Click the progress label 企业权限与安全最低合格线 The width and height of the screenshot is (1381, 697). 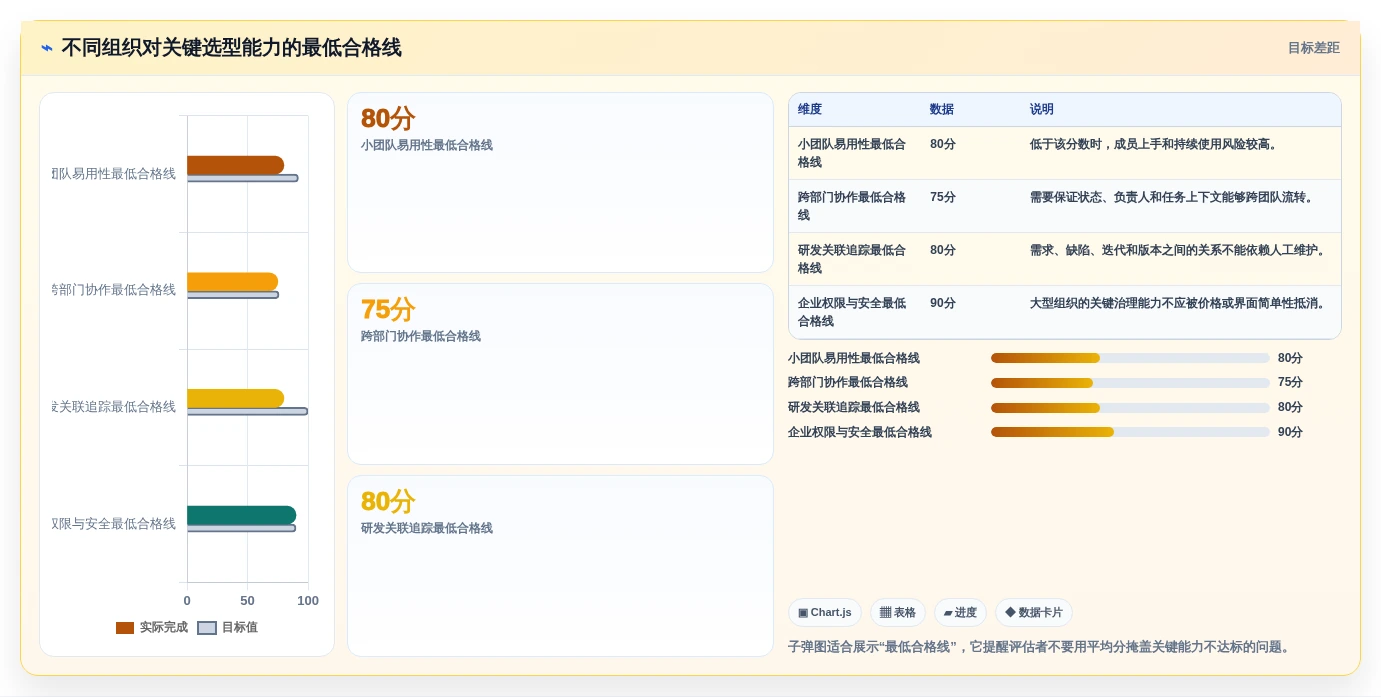(860, 432)
